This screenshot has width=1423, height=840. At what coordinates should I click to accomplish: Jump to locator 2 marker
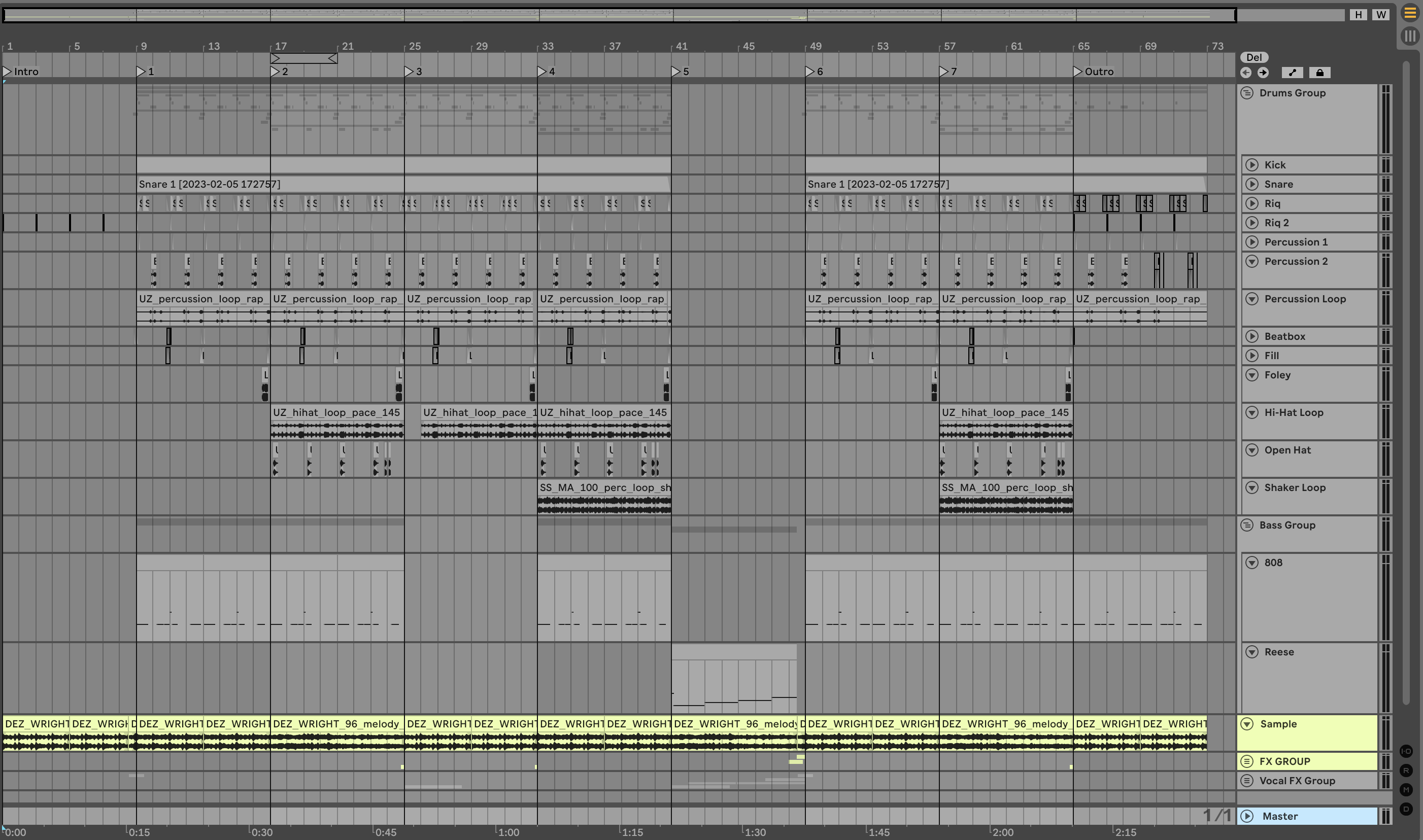[275, 72]
